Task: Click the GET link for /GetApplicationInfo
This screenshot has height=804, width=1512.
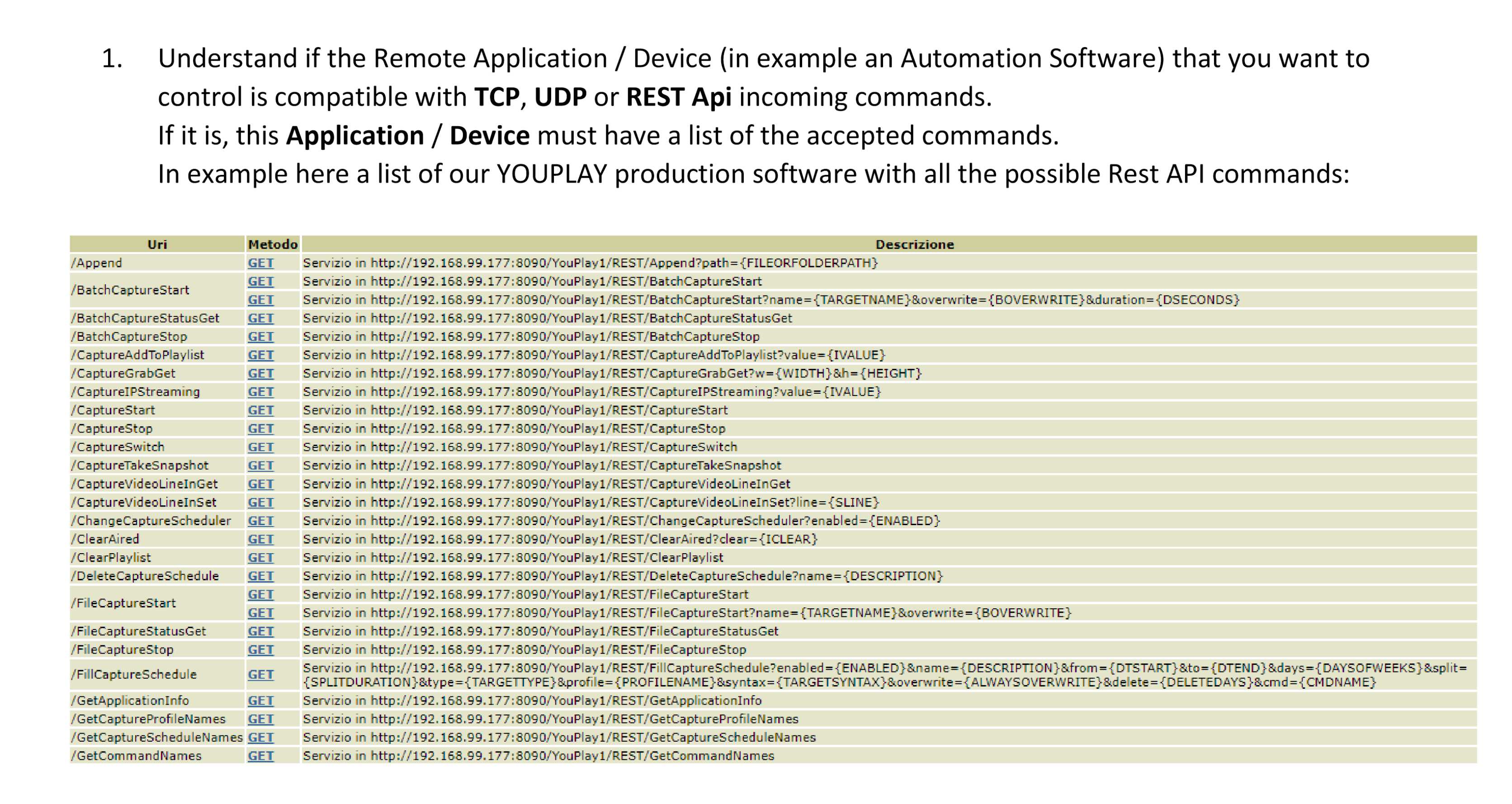Action: [260, 701]
